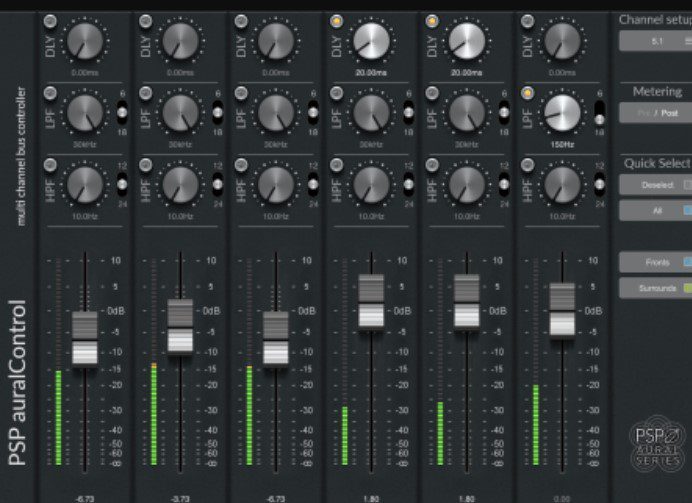Flip the LPF 6/18 slope switch on the sixth channel

(599, 113)
